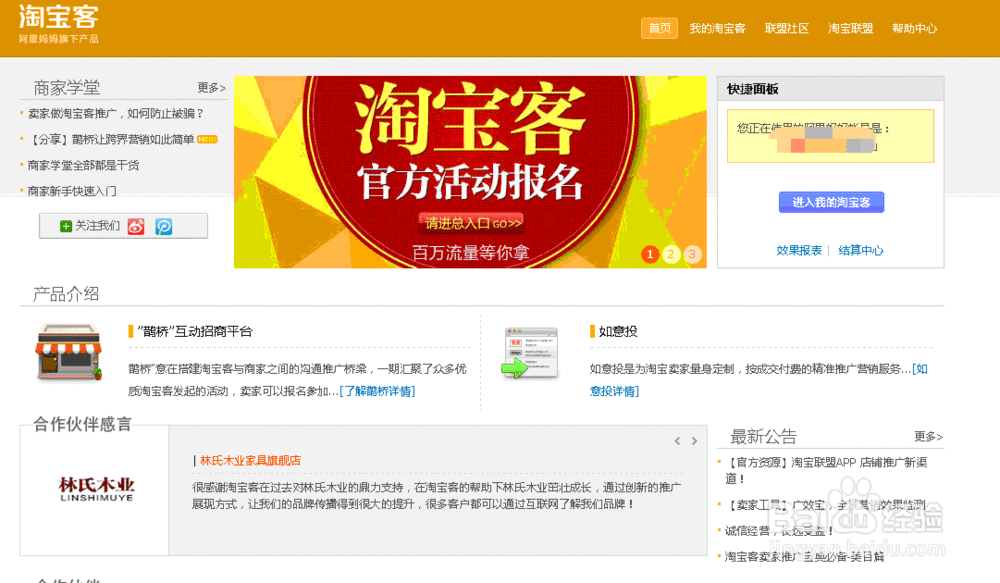Click the 如意投 product heading

[x=618, y=332]
